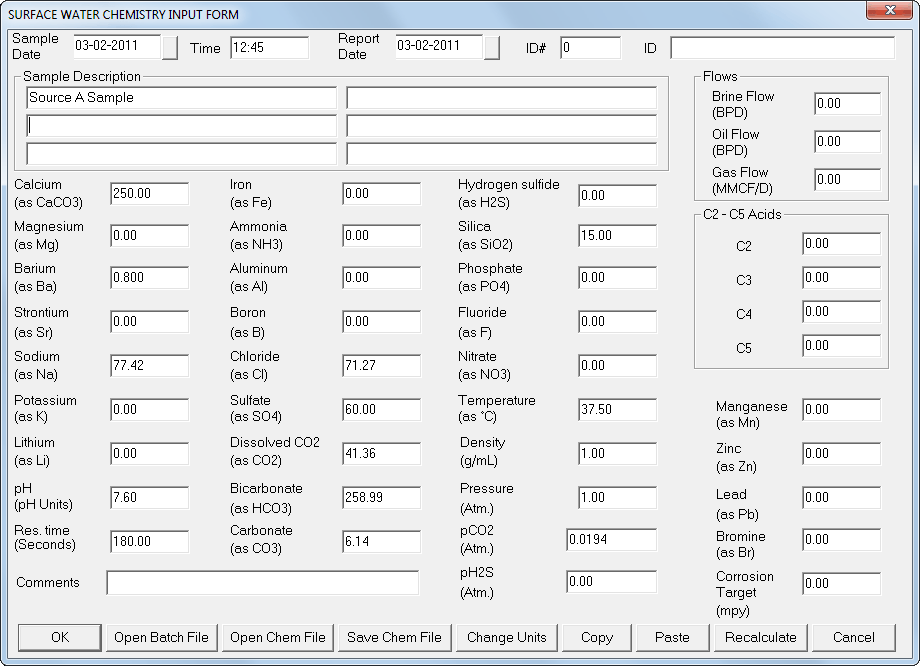The width and height of the screenshot is (920, 666).
Task: Click the pH (pH Units) value field
Action: click(150, 498)
